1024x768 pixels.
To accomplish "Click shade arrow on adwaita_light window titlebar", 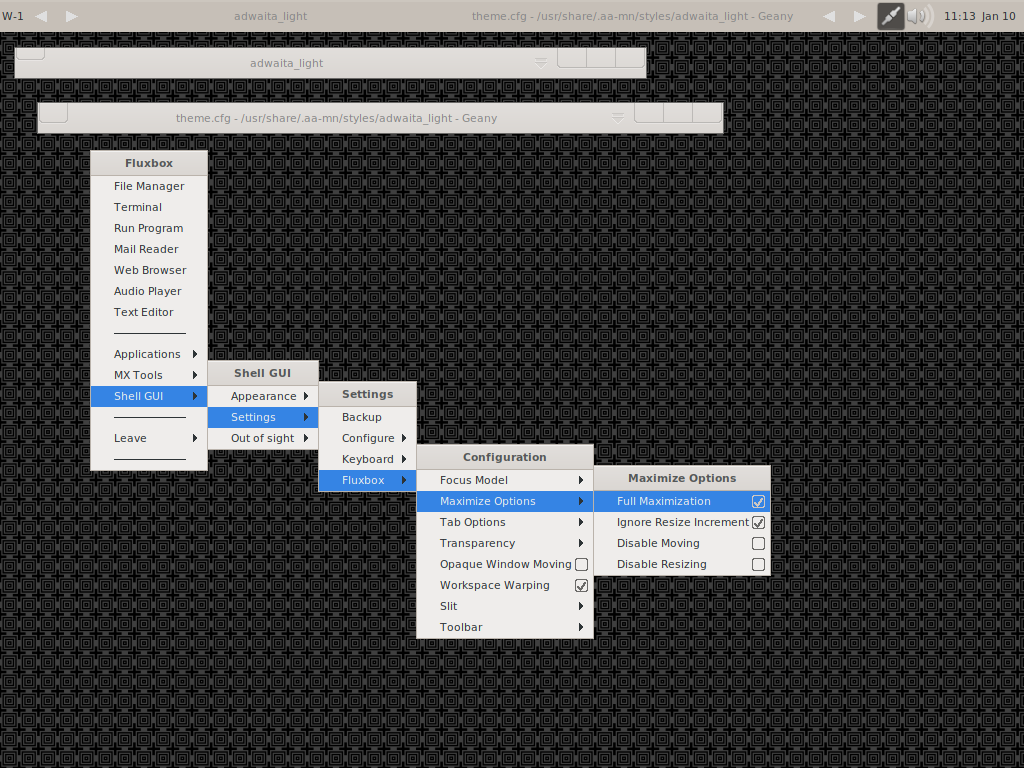I will pyautogui.click(x=540, y=63).
